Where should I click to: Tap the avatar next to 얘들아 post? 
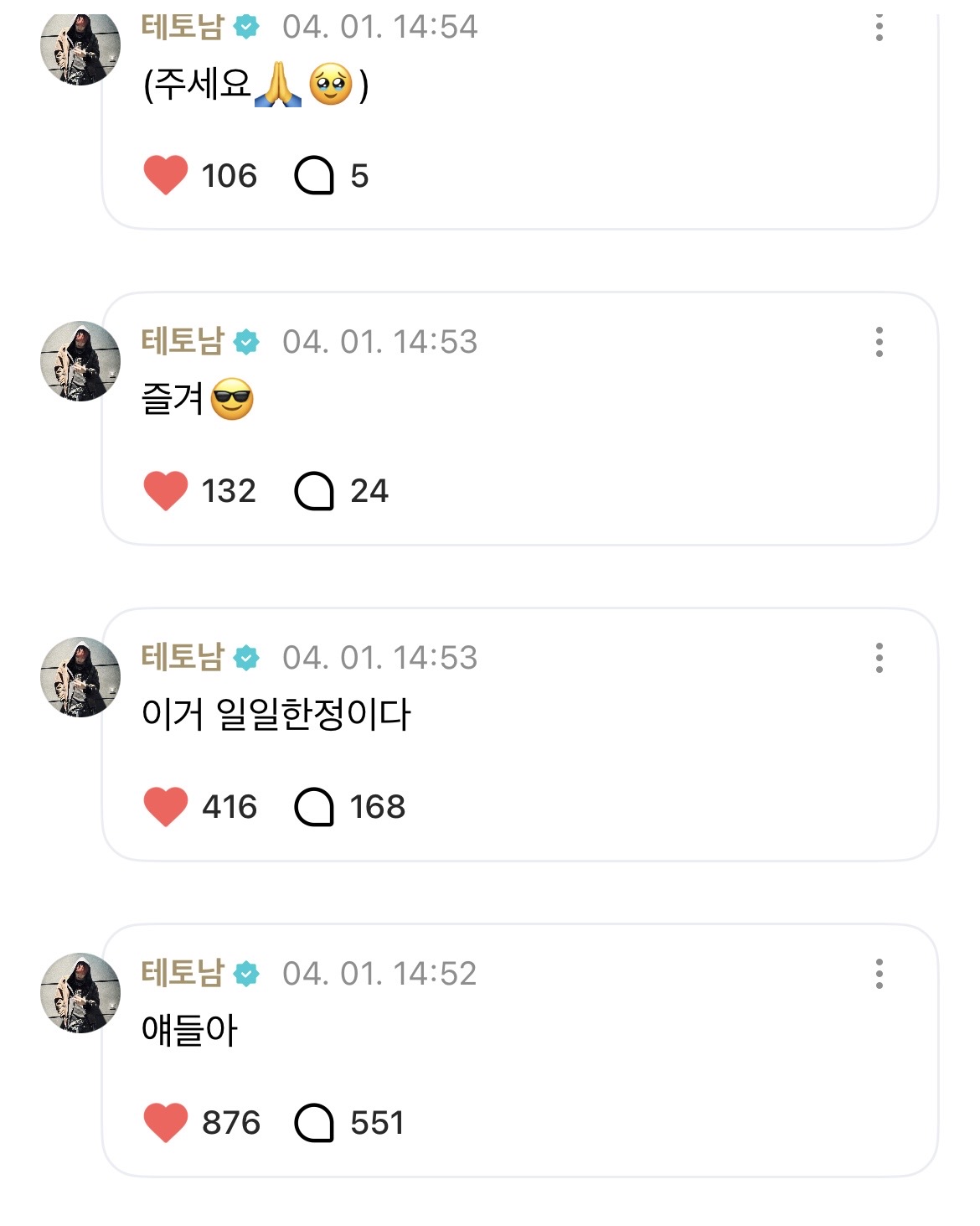coord(80,993)
